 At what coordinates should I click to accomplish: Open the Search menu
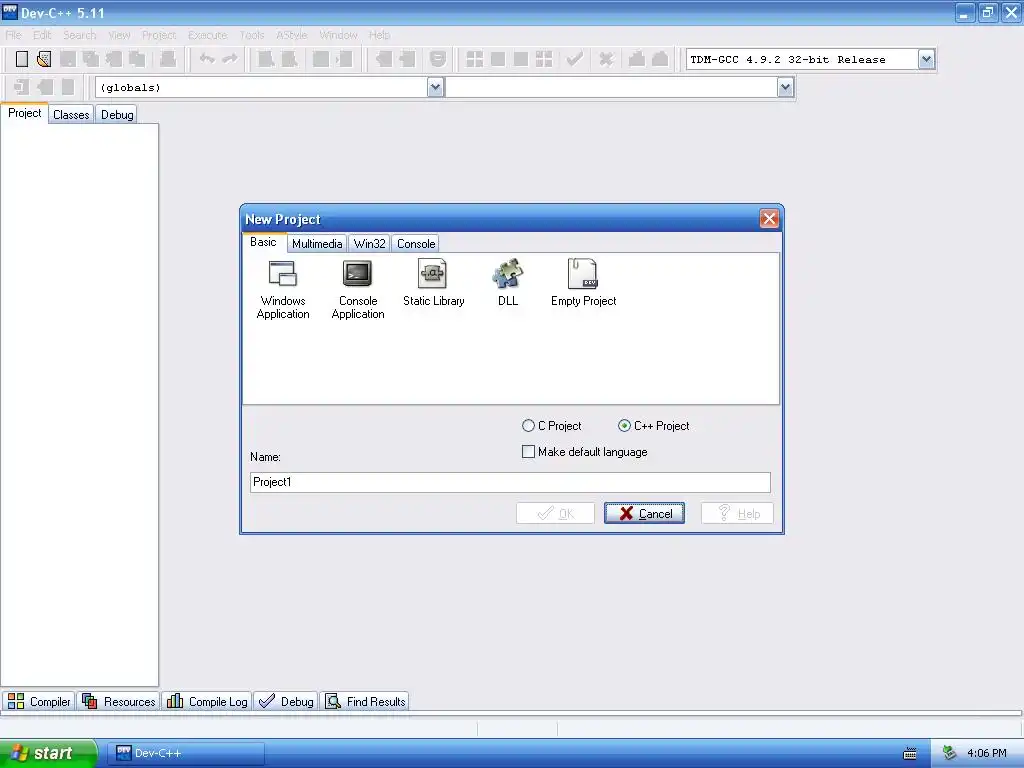click(x=80, y=35)
